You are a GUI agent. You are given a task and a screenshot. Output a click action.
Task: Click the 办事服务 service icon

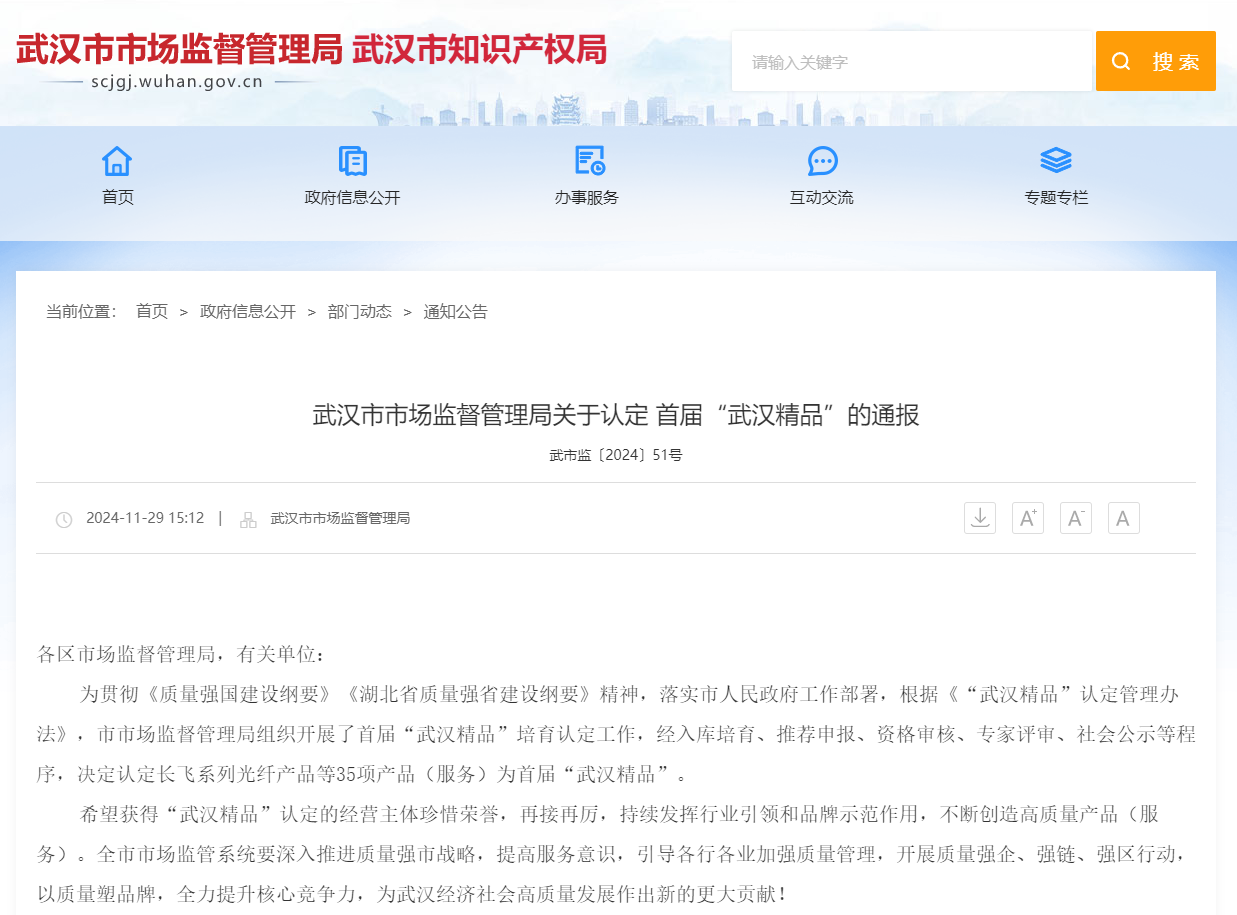[589, 161]
